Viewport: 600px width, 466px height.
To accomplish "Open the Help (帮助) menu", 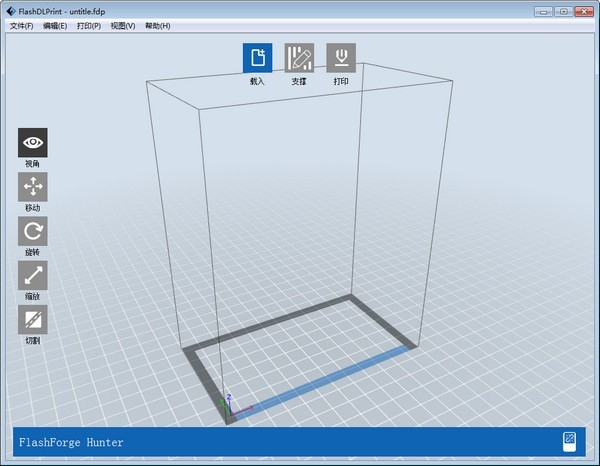I will pos(158,26).
